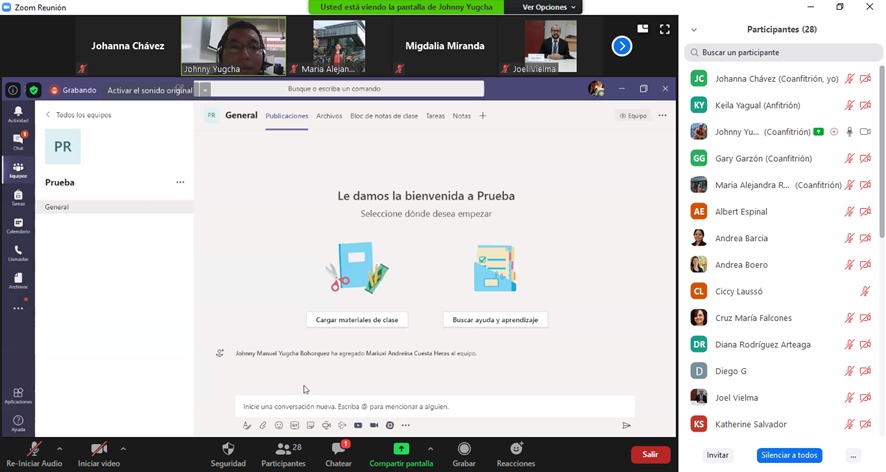Image resolution: width=886 pixels, height=472 pixels.
Task: Go back to Todos los equipos
Action: 79,115
